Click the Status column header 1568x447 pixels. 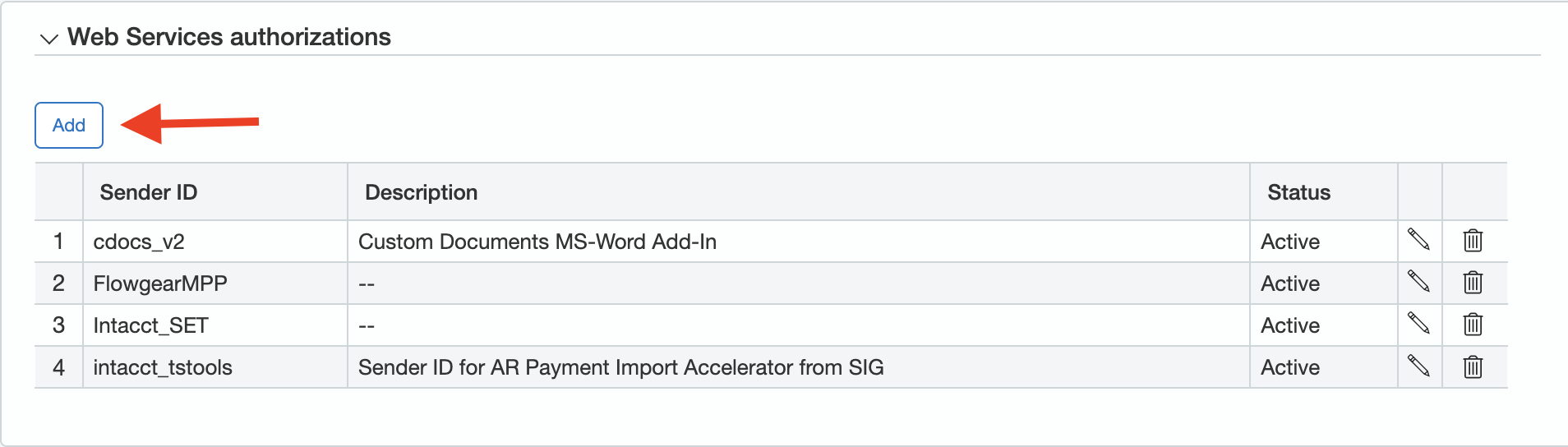(x=1298, y=192)
